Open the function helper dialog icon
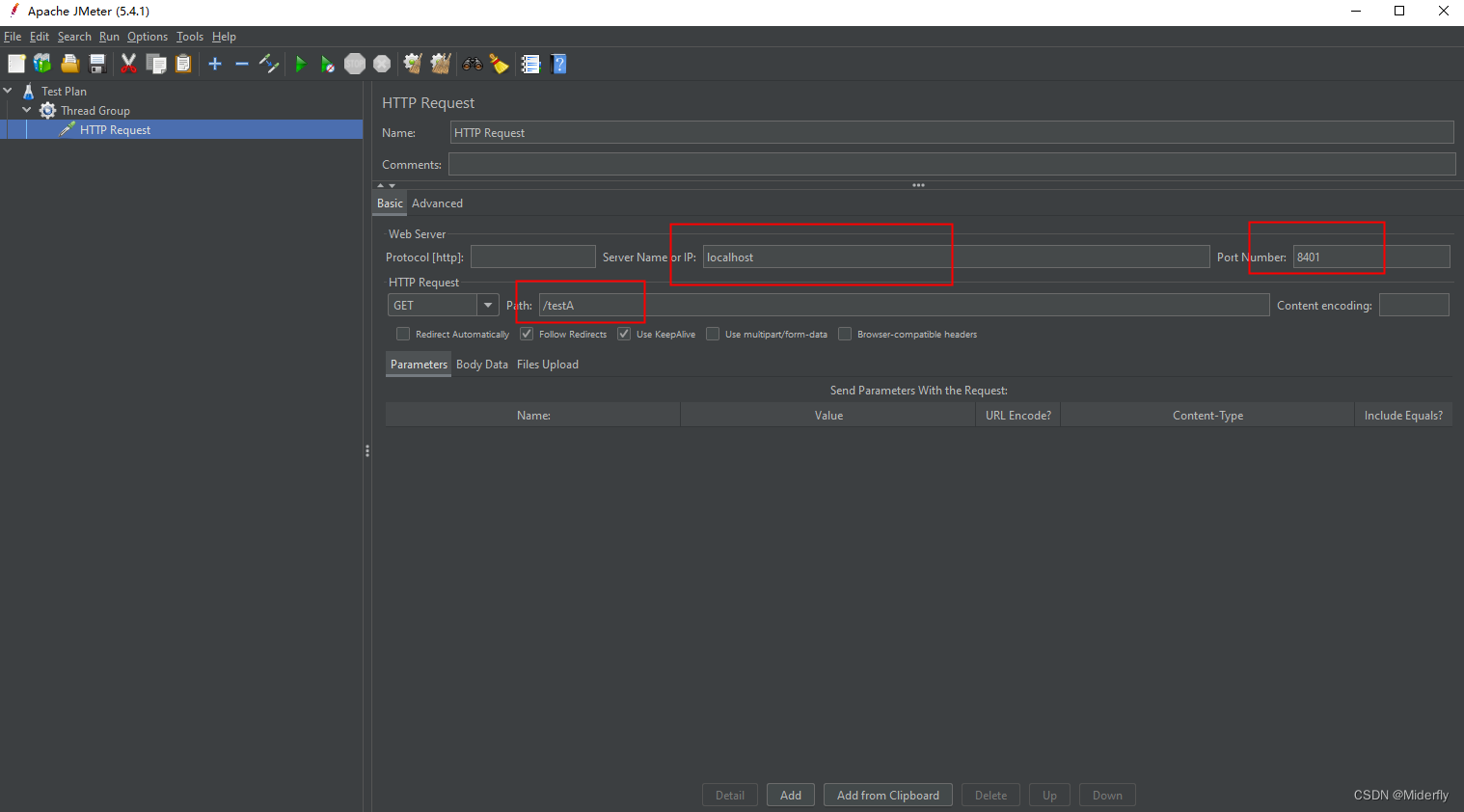Image resolution: width=1464 pixels, height=812 pixels. (x=530, y=64)
